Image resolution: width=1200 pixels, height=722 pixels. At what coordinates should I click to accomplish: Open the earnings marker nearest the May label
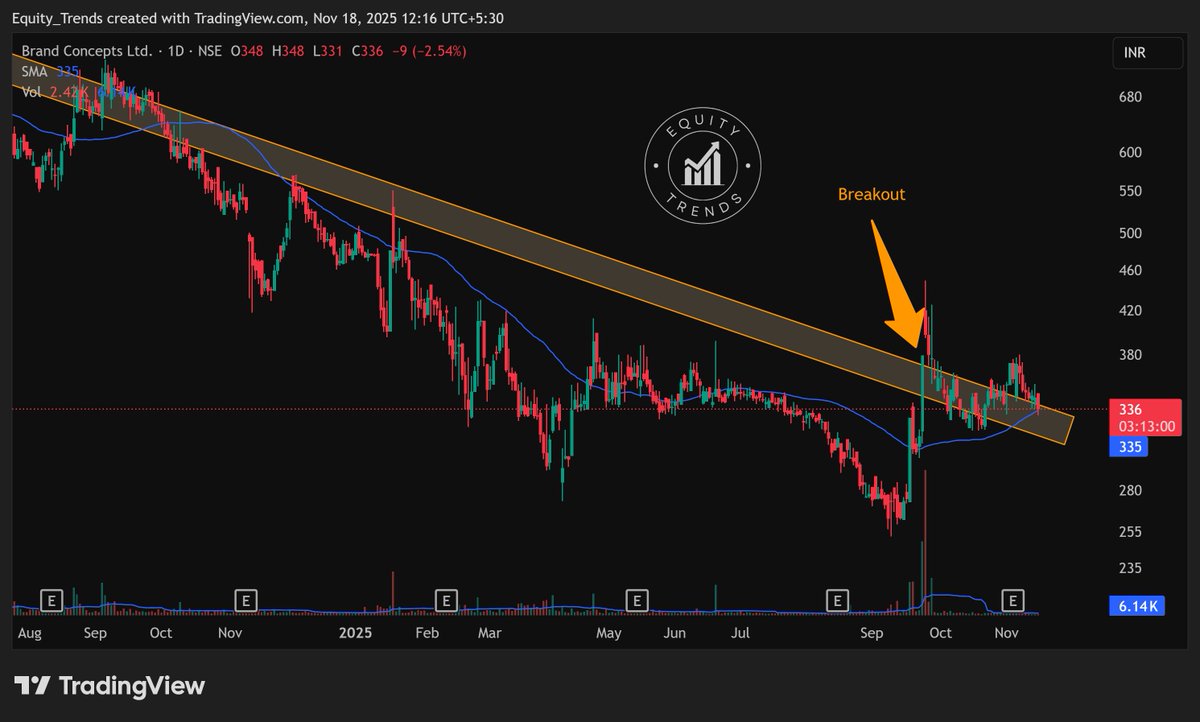635,600
